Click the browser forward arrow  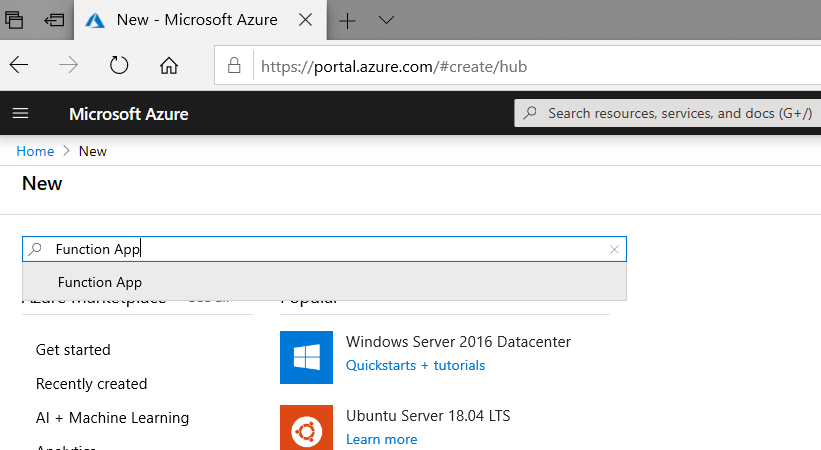69,65
